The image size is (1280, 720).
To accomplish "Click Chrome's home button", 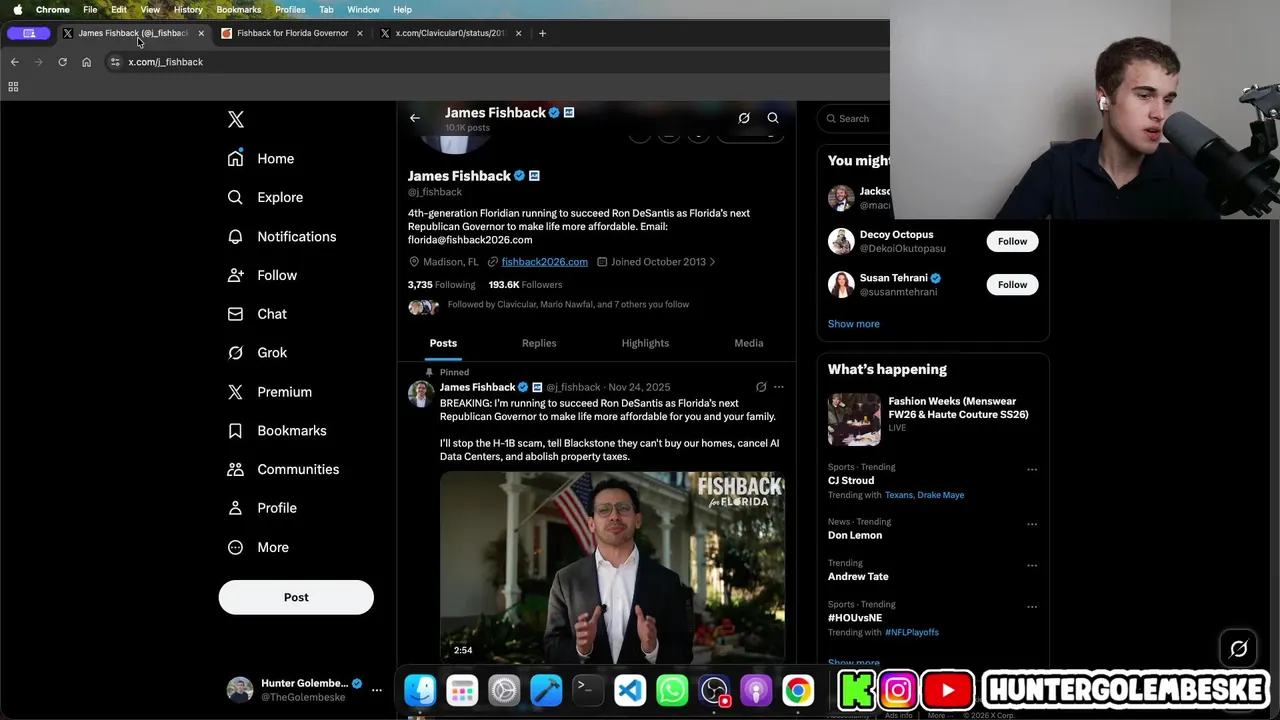I will [x=86, y=62].
